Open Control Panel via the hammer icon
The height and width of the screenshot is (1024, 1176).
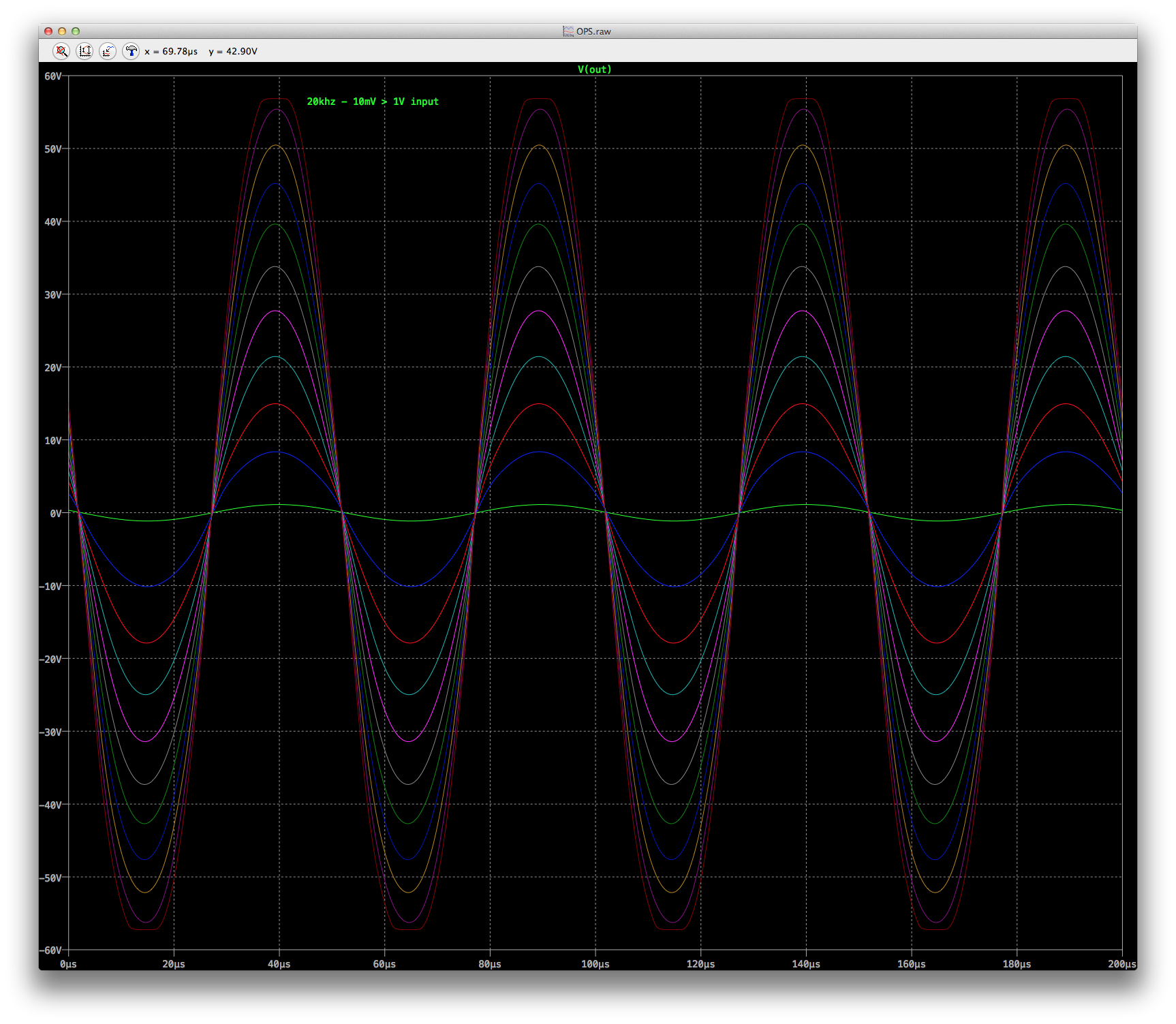(x=131, y=51)
